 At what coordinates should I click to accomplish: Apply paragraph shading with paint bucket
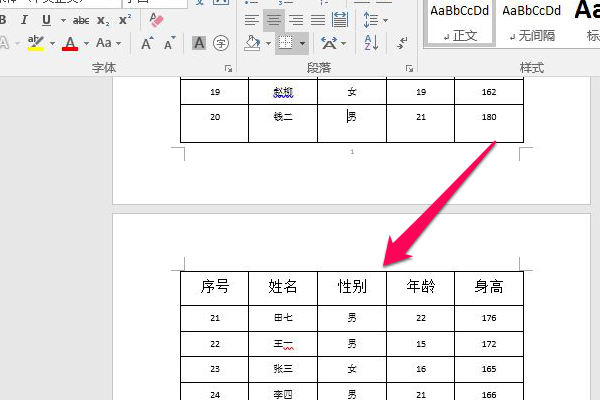click(x=252, y=43)
